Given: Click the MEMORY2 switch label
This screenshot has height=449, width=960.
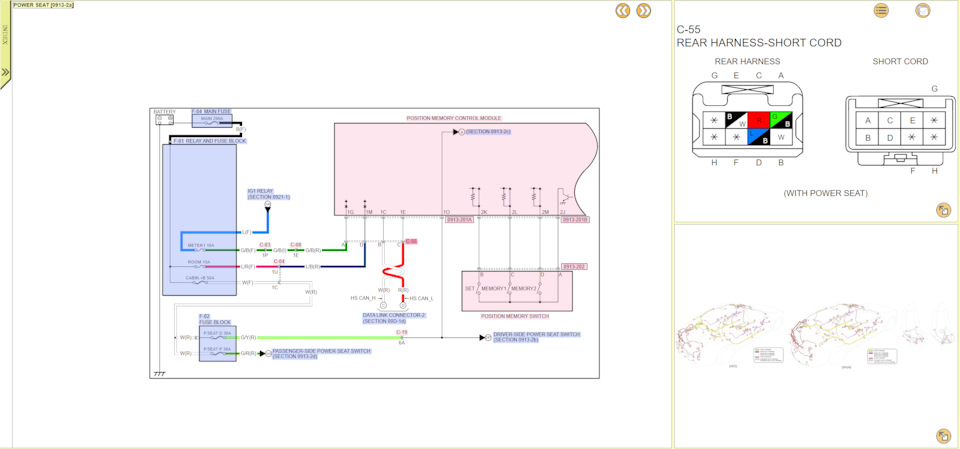Looking at the screenshot, I should point(523,289).
